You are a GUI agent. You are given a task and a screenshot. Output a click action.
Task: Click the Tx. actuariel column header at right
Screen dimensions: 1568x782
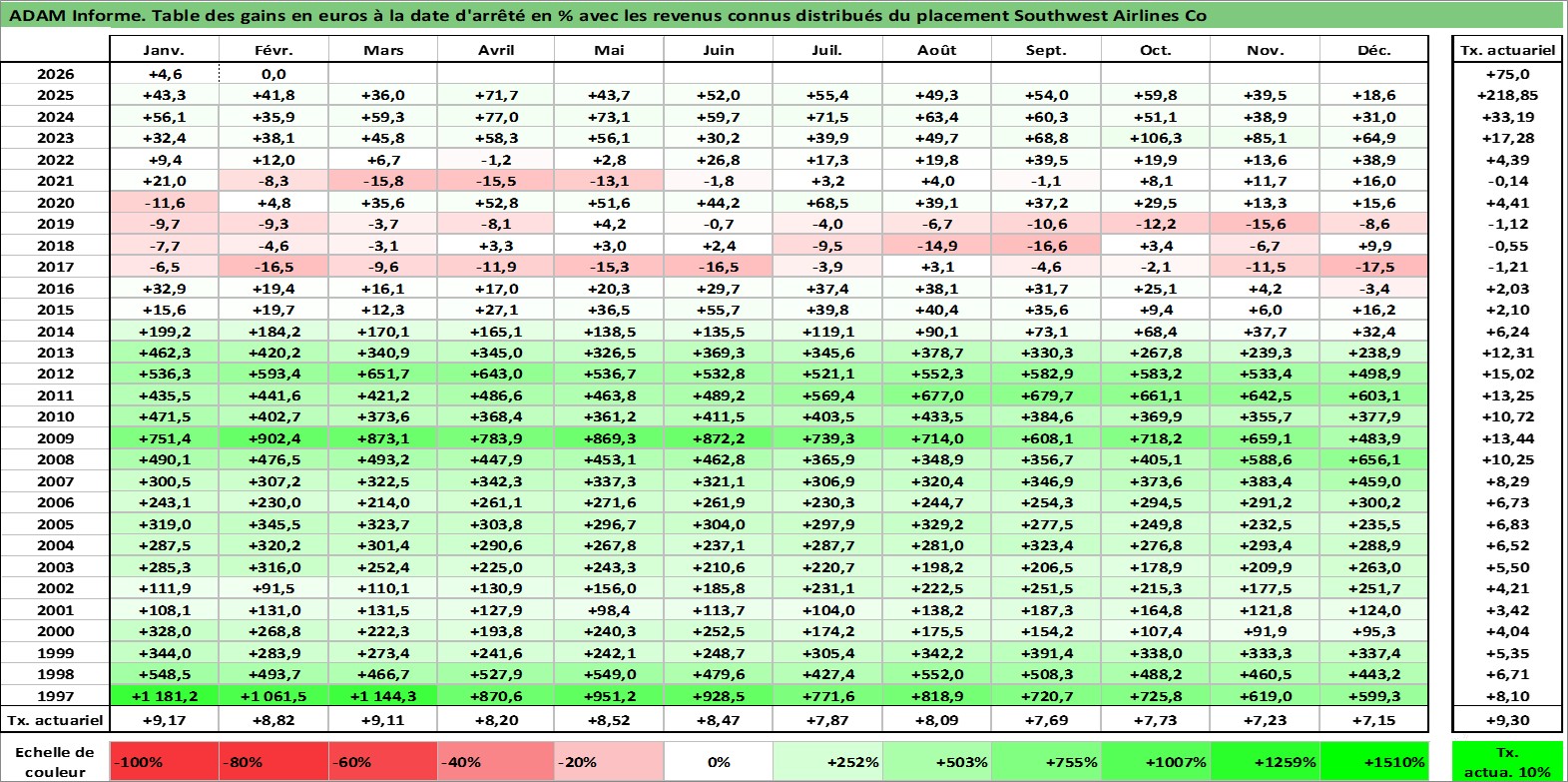(1507, 50)
